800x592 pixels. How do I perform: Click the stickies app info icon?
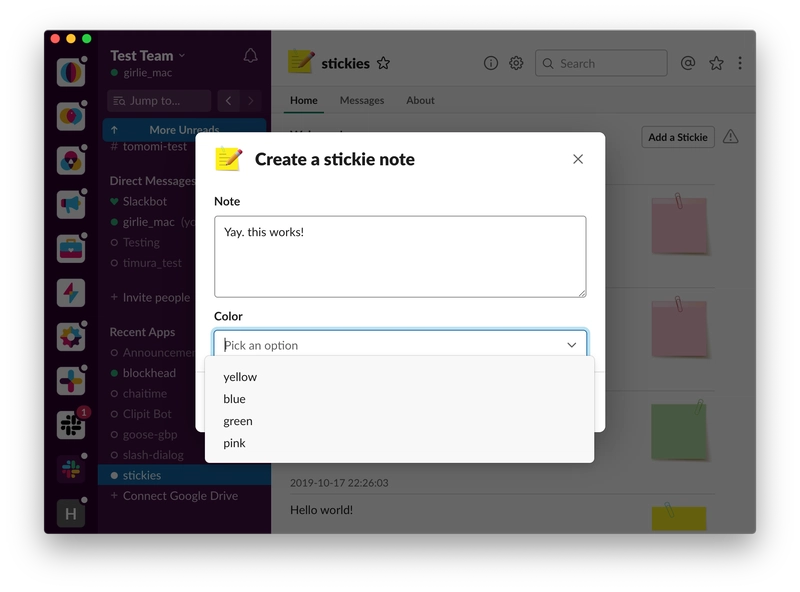(489, 62)
